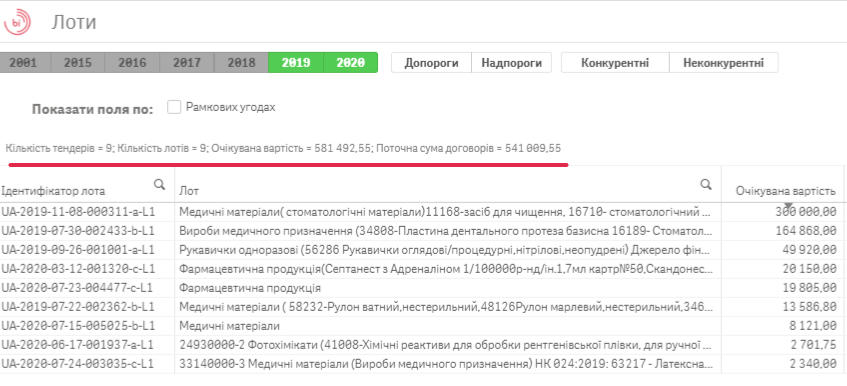
Task: Deselect year 2019 filter
Action: [x=296, y=63]
